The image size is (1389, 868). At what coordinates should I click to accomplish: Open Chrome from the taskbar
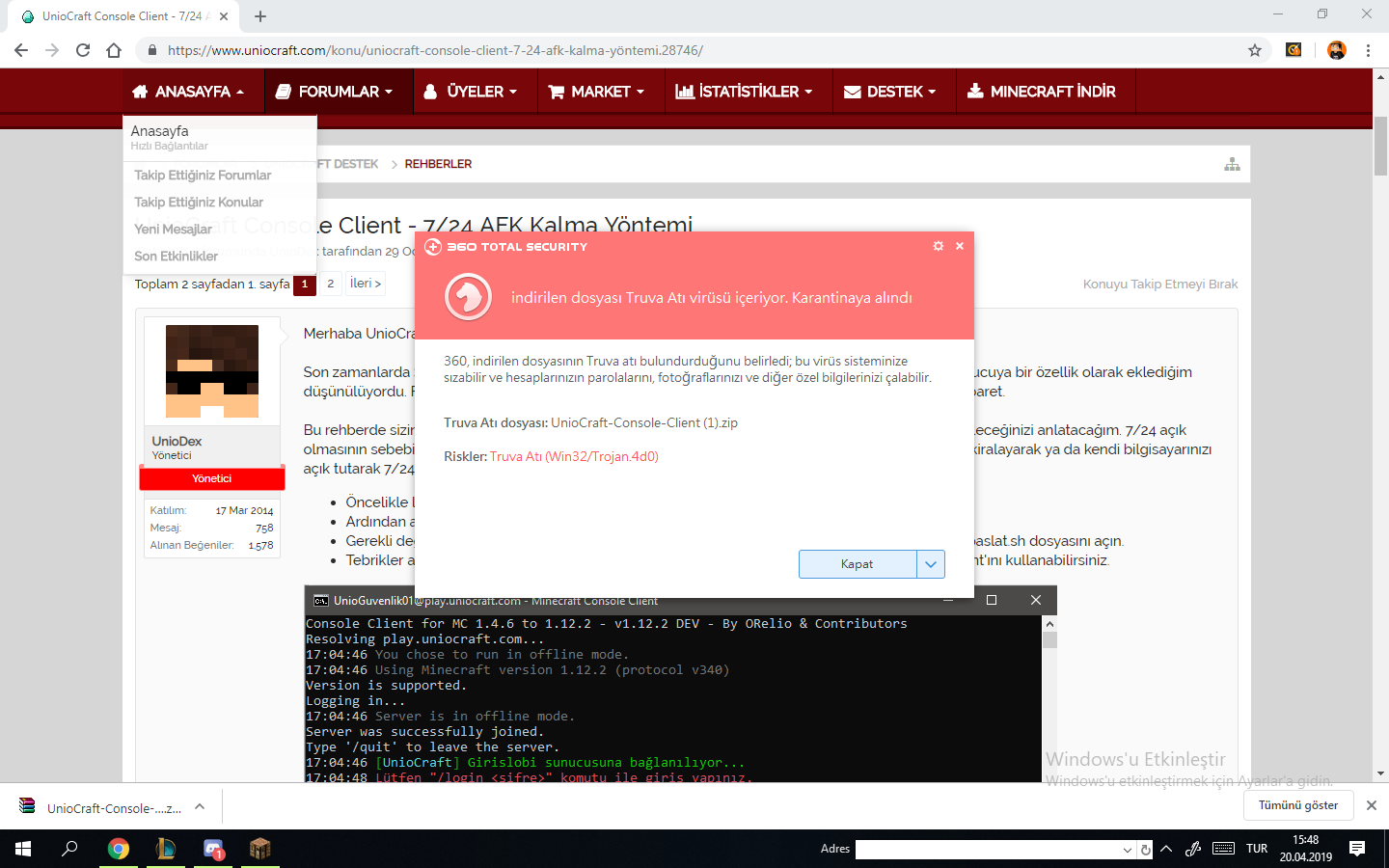[118, 849]
